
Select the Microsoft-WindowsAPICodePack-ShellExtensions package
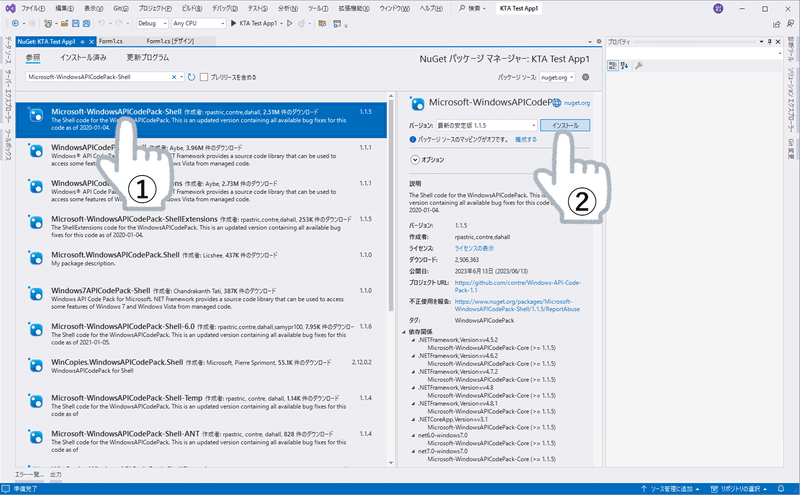click(x=201, y=227)
